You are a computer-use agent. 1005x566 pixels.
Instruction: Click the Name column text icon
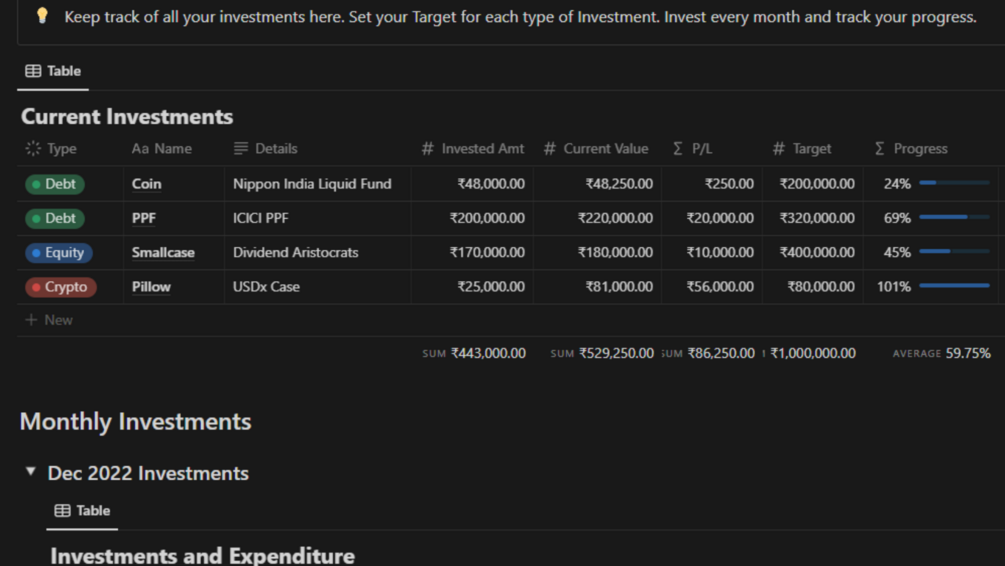[x=140, y=149]
